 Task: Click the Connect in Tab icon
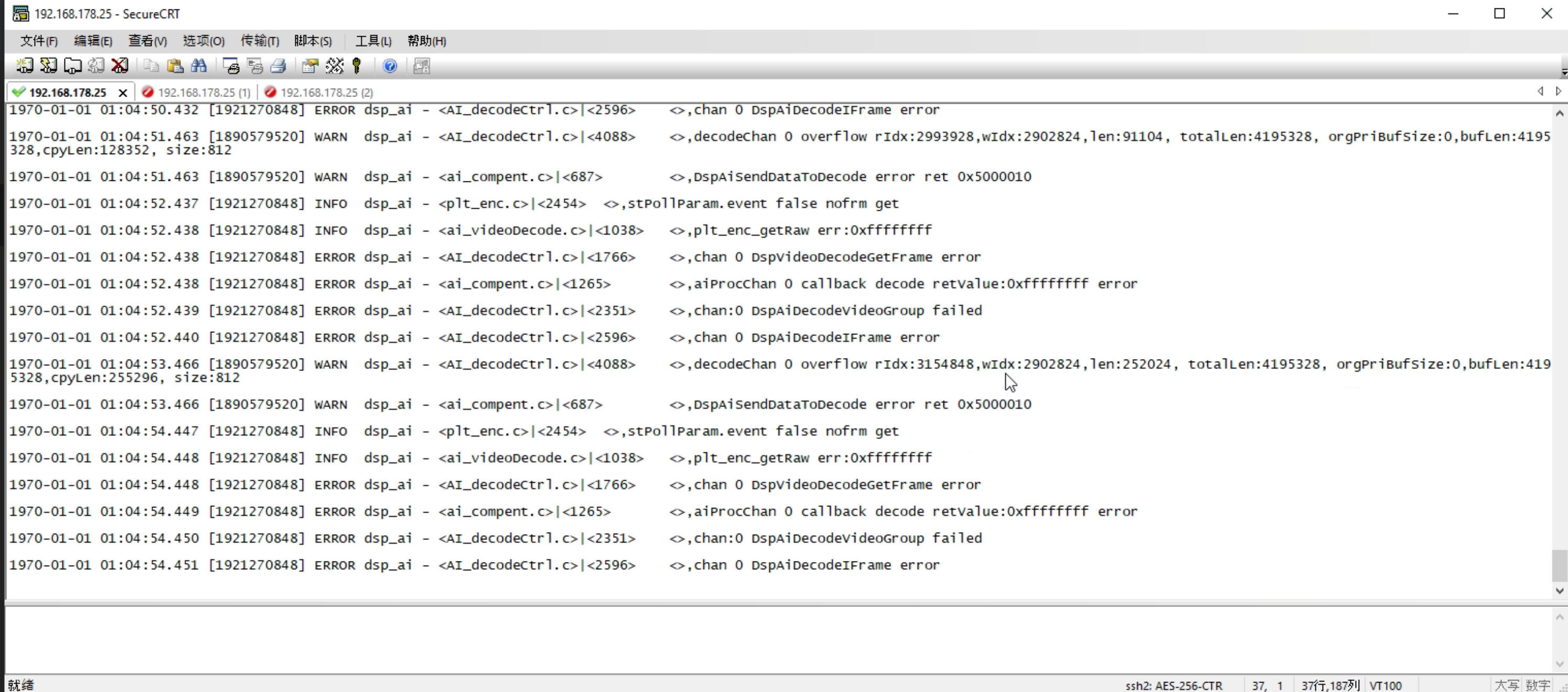click(x=72, y=66)
